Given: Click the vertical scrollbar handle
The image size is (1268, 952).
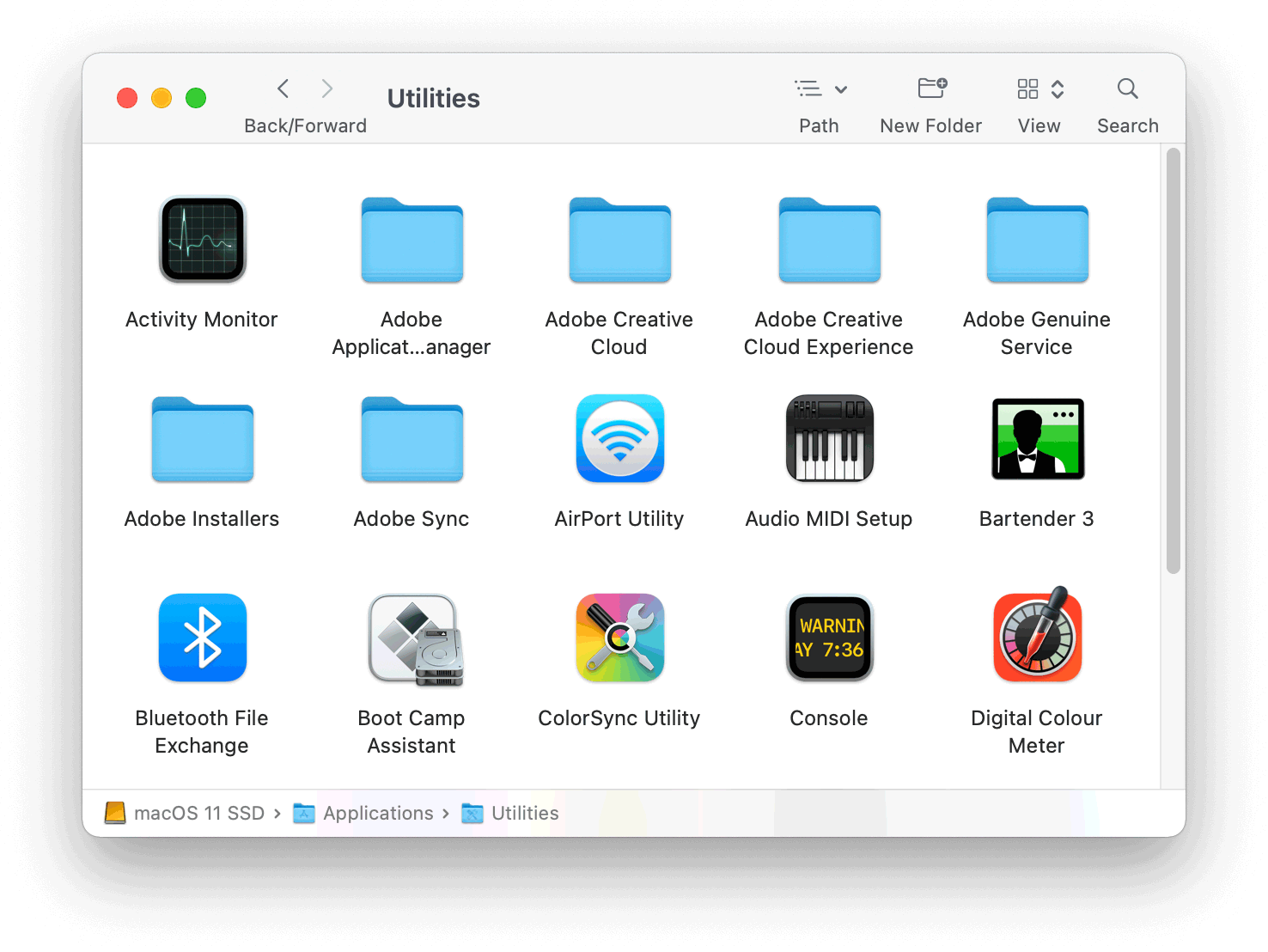Looking at the screenshot, I should click(x=1173, y=361).
